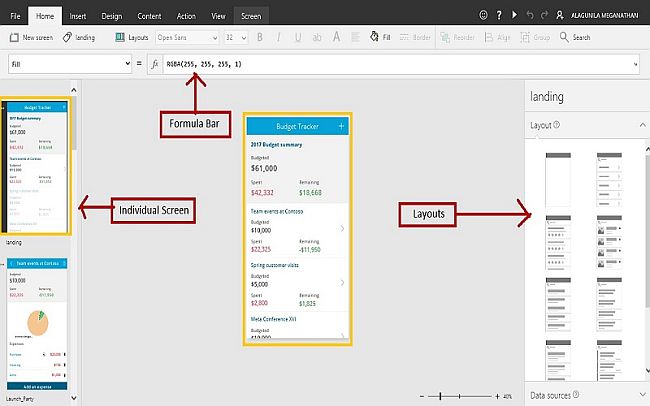The image size is (650, 406).
Task: Click the Border toolbar button
Action: 415,37
